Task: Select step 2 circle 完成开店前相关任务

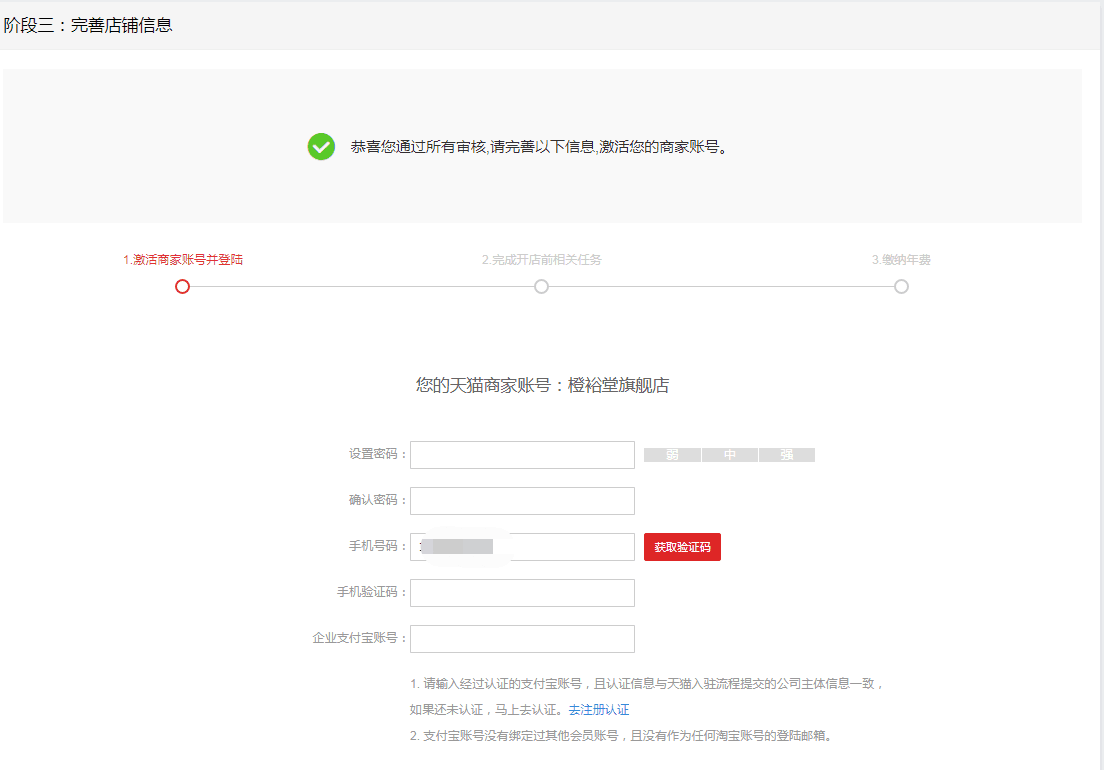Action: (541, 286)
